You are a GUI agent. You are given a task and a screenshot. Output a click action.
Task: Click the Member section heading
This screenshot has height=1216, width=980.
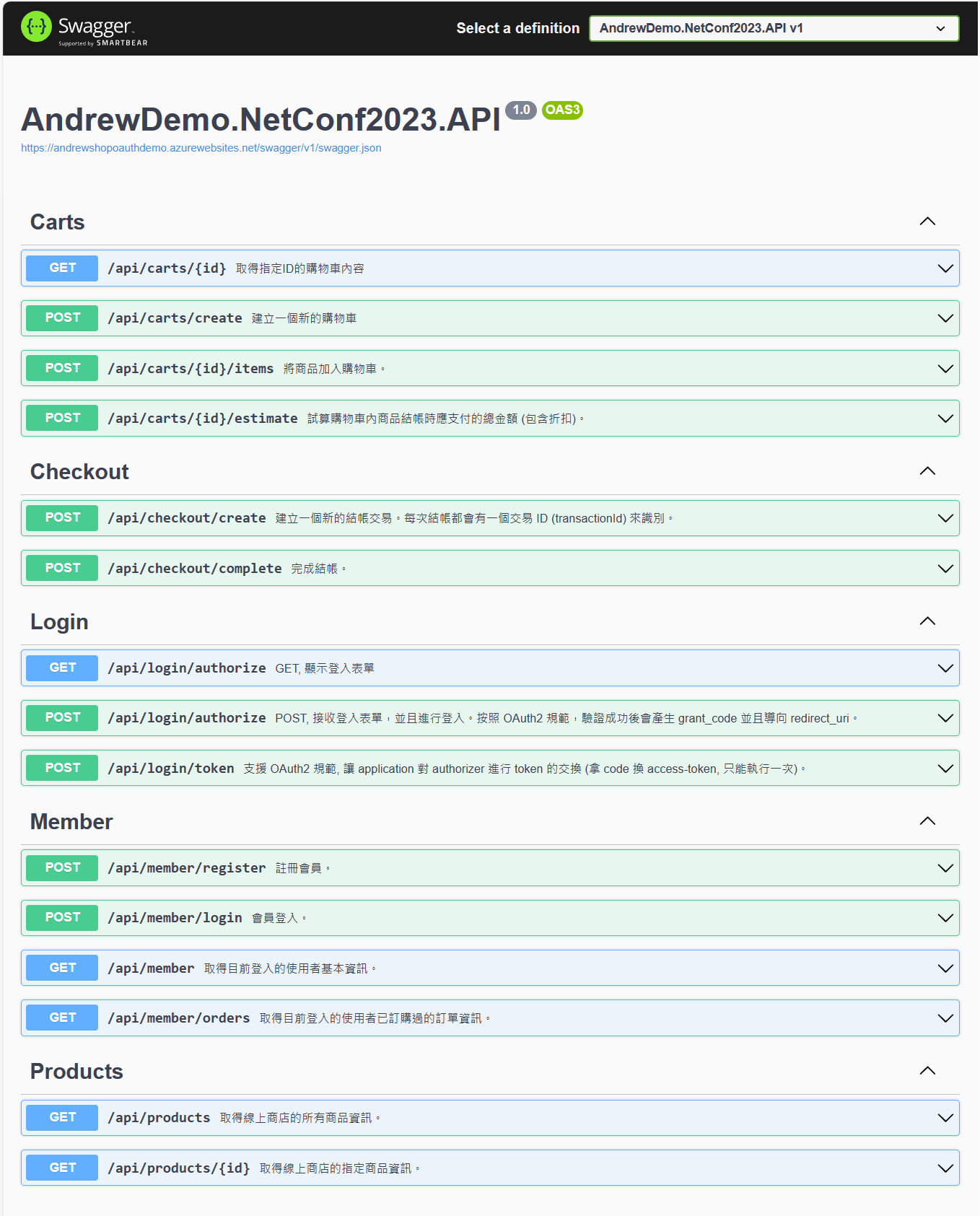tap(71, 821)
